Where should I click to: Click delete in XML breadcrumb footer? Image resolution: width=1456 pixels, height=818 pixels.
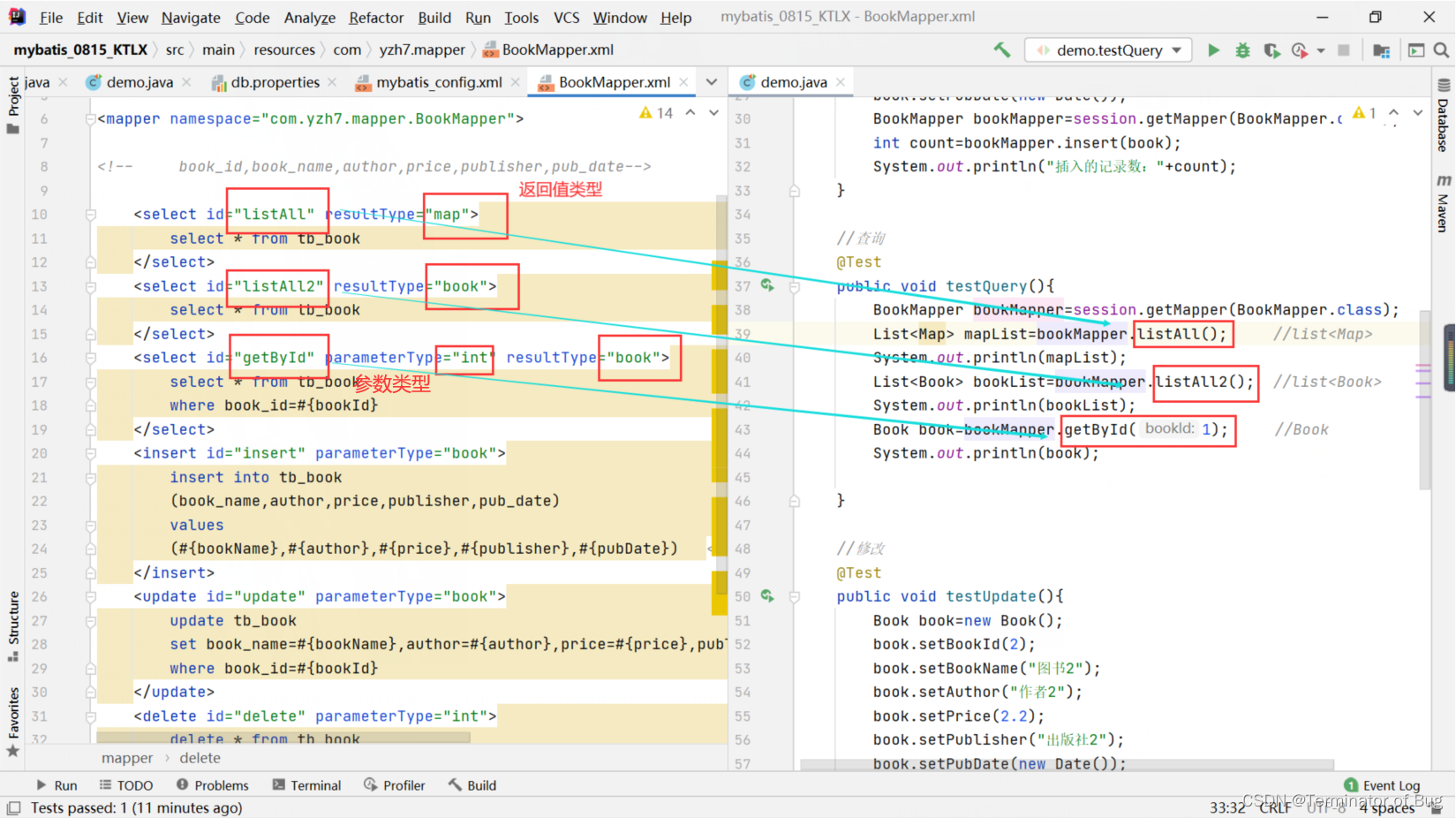point(200,758)
